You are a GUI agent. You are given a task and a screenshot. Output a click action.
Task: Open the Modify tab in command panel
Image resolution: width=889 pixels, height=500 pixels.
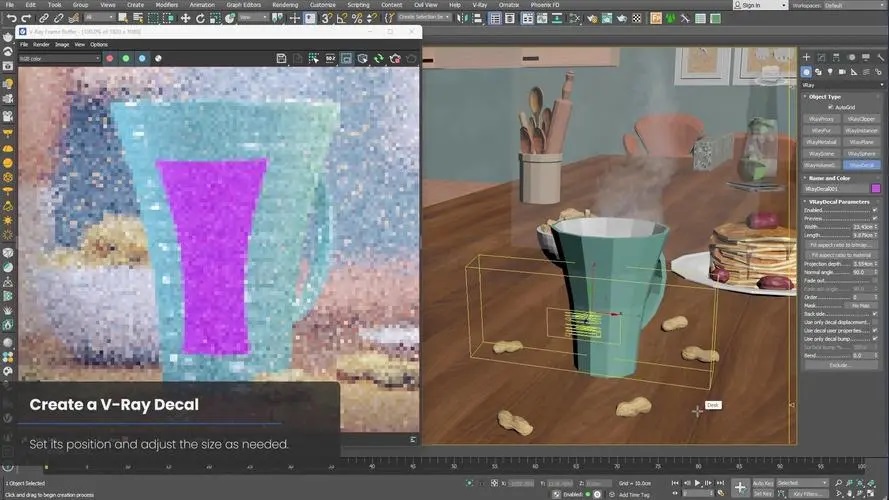(820, 58)
